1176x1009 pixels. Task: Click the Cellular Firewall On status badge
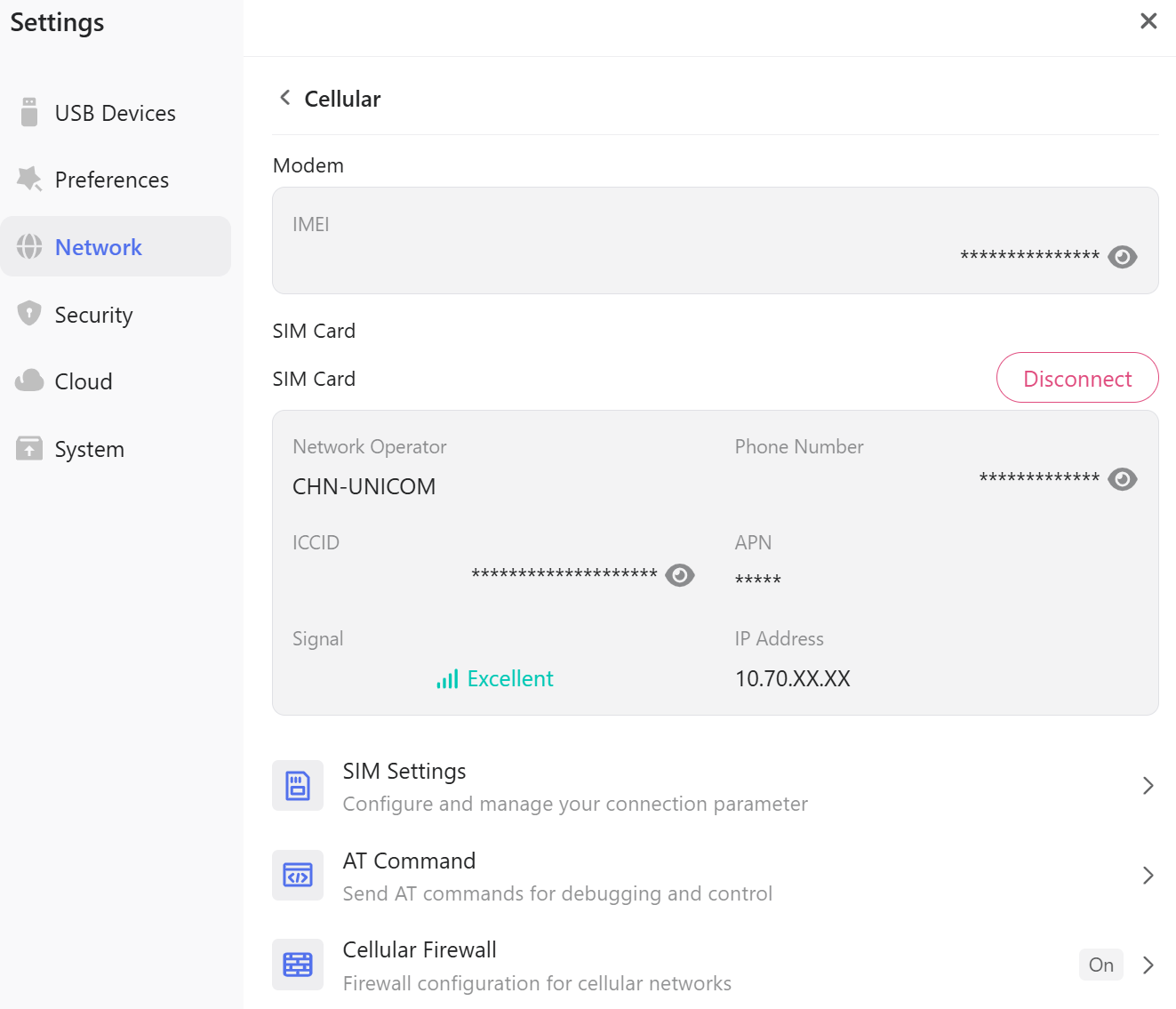point(1100,965)
